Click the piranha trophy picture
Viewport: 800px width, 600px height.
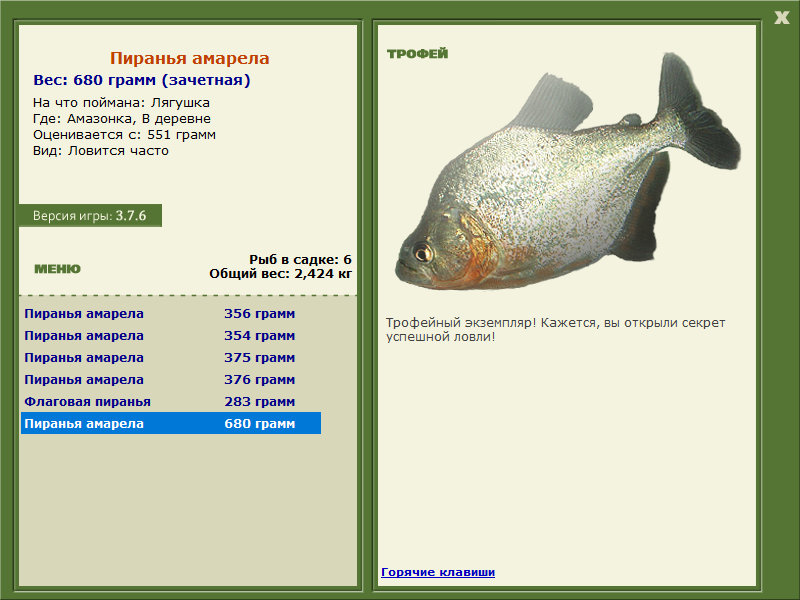click(568, 171)
